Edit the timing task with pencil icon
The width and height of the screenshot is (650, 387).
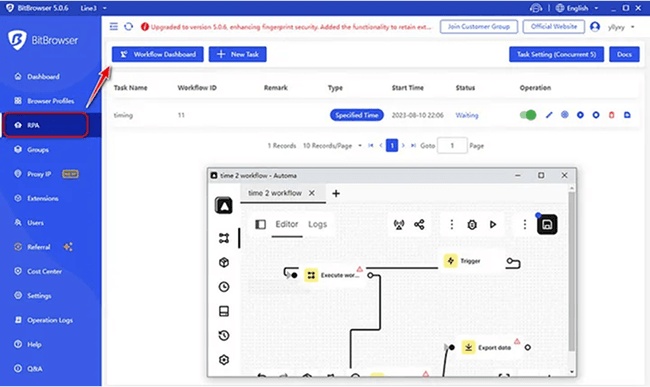pyautogui.click(x=549, y=115)
